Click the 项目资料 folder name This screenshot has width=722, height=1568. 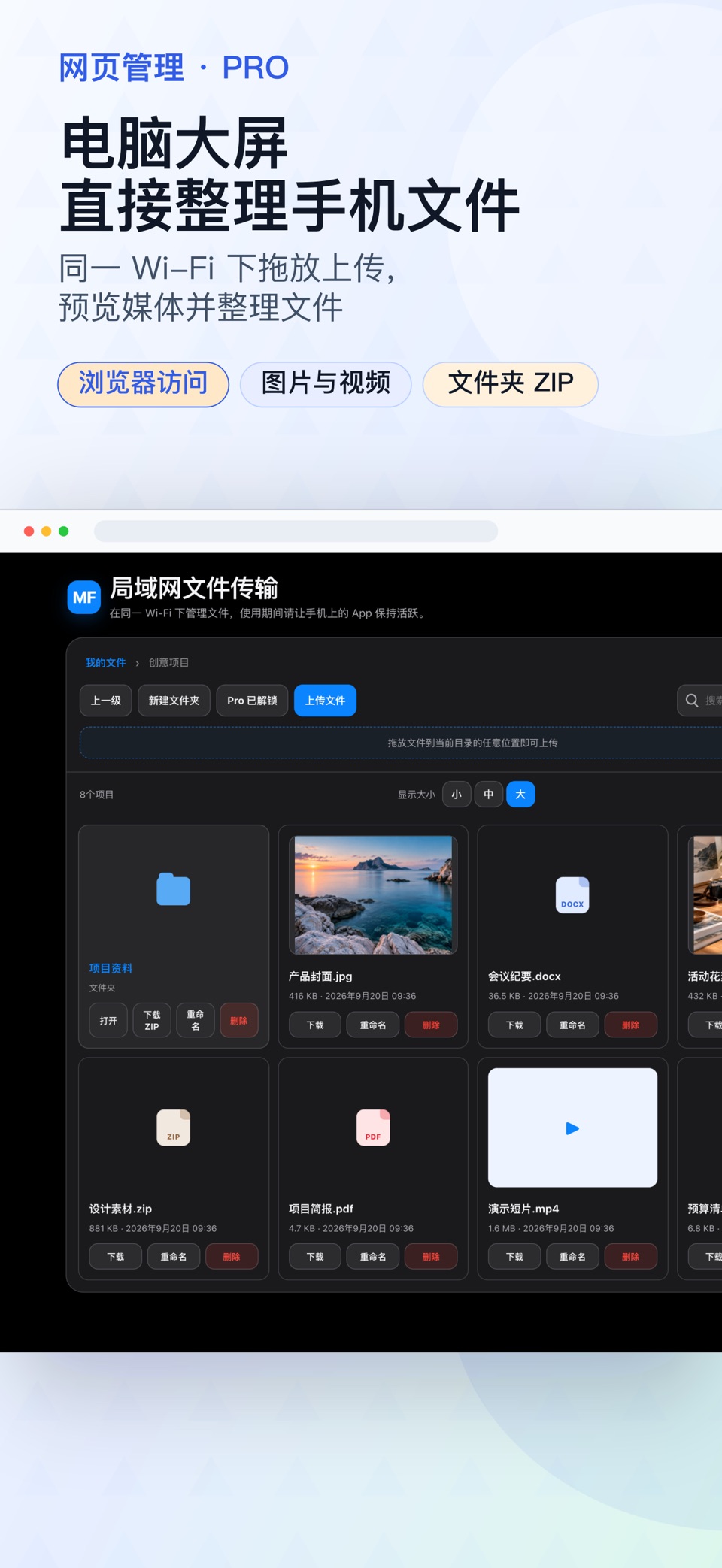point(111,968)
